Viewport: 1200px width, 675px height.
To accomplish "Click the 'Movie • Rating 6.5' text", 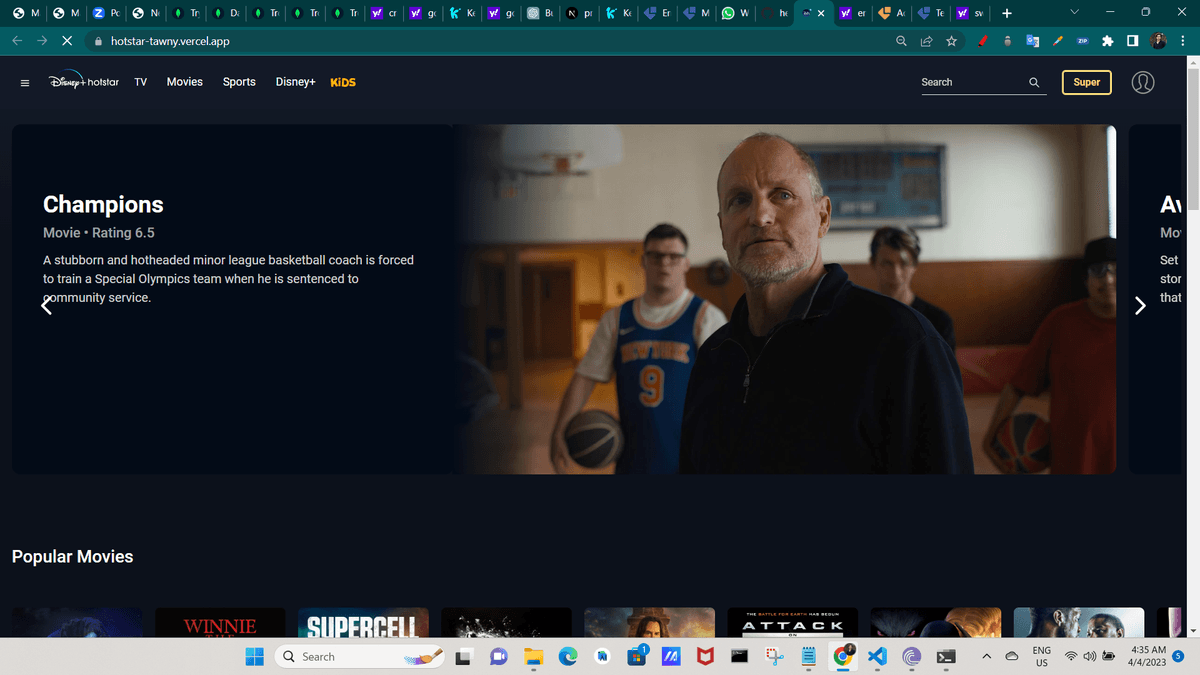I will pos(99,233).
